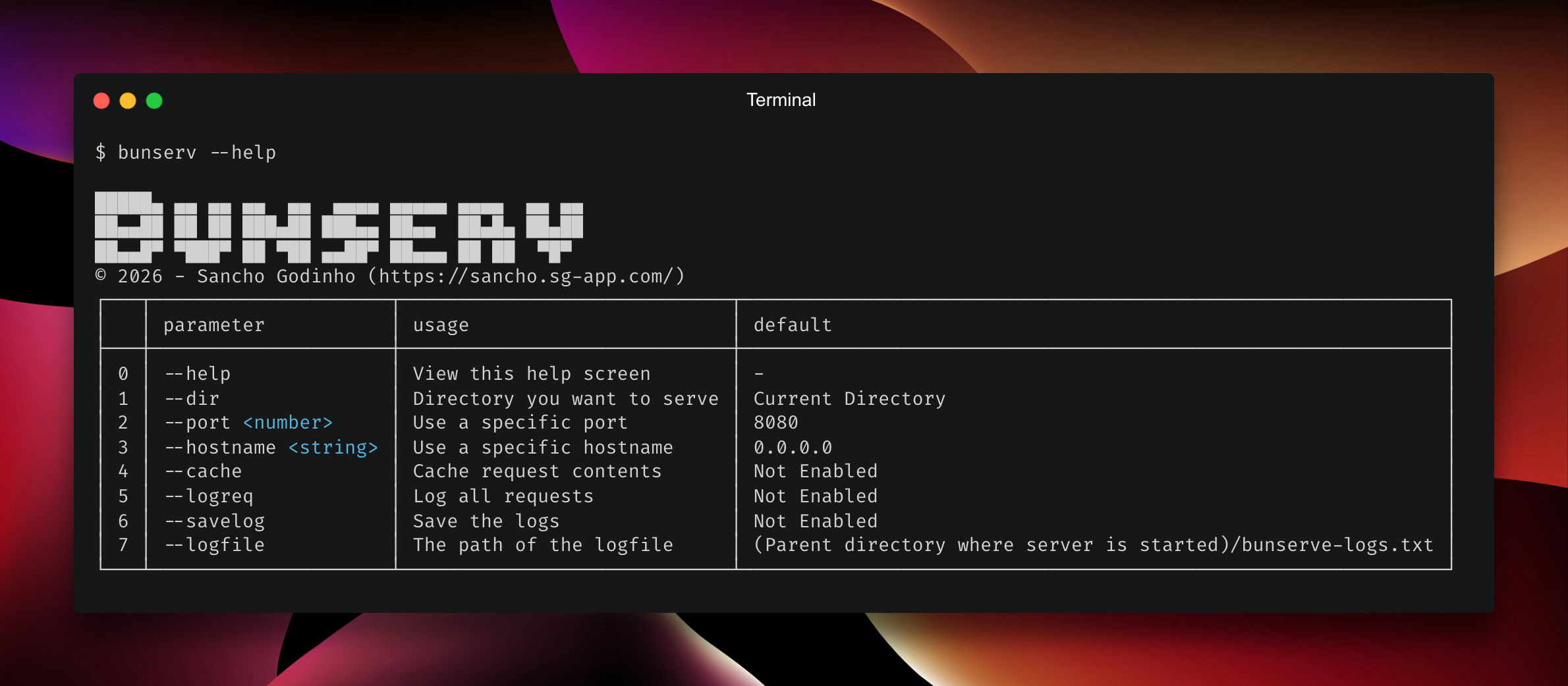Screen dimensions: 1568x686
Task: Click 'Use a specific port' usage text
Action: click(520, 423)
